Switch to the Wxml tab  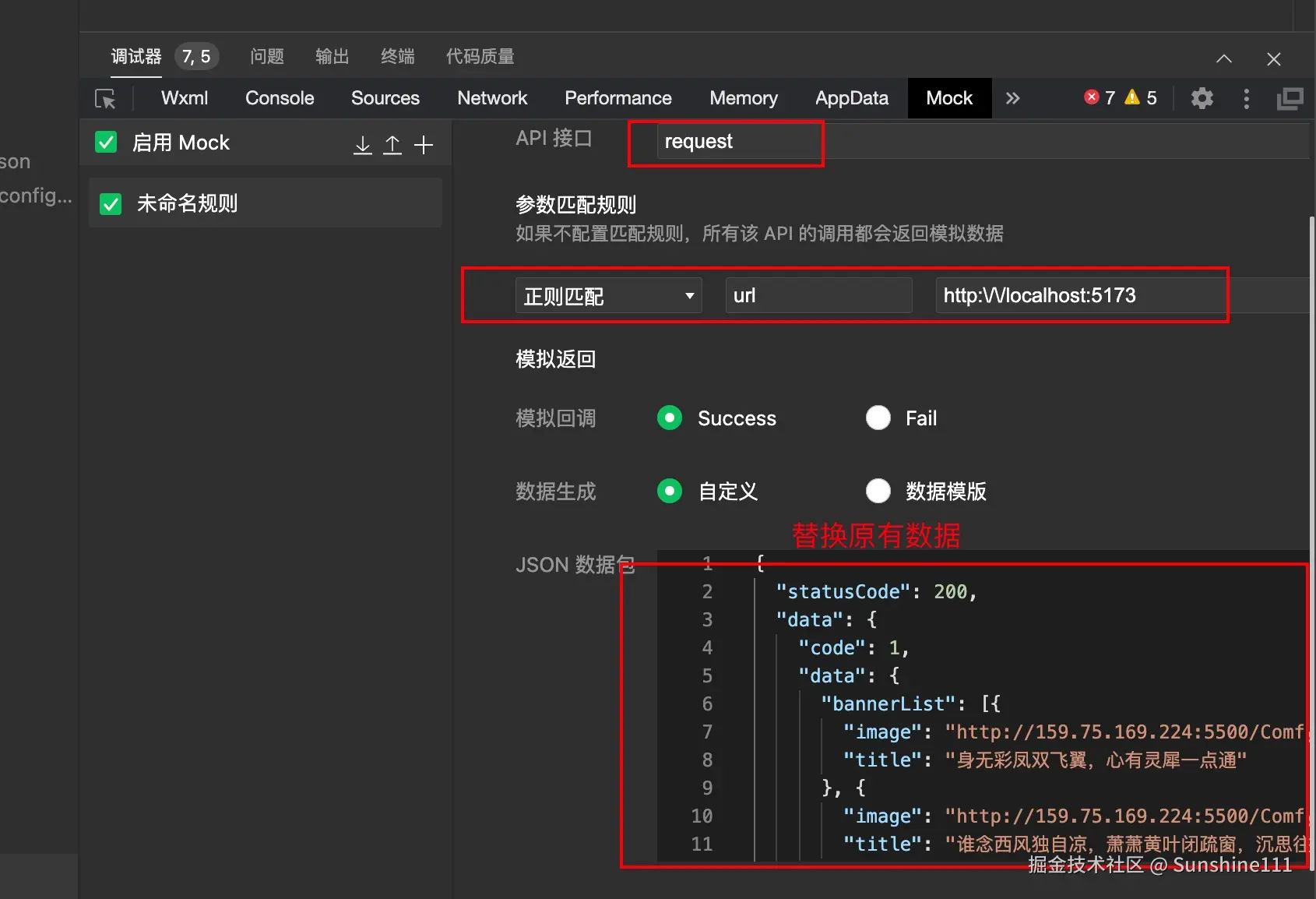pyautogui.click(x=185, y=98)
